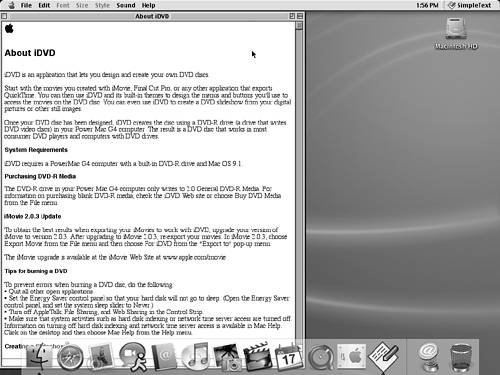Click the scroll up arrow of document scrollbar
The image size is (500, 375).
point(299,25)
